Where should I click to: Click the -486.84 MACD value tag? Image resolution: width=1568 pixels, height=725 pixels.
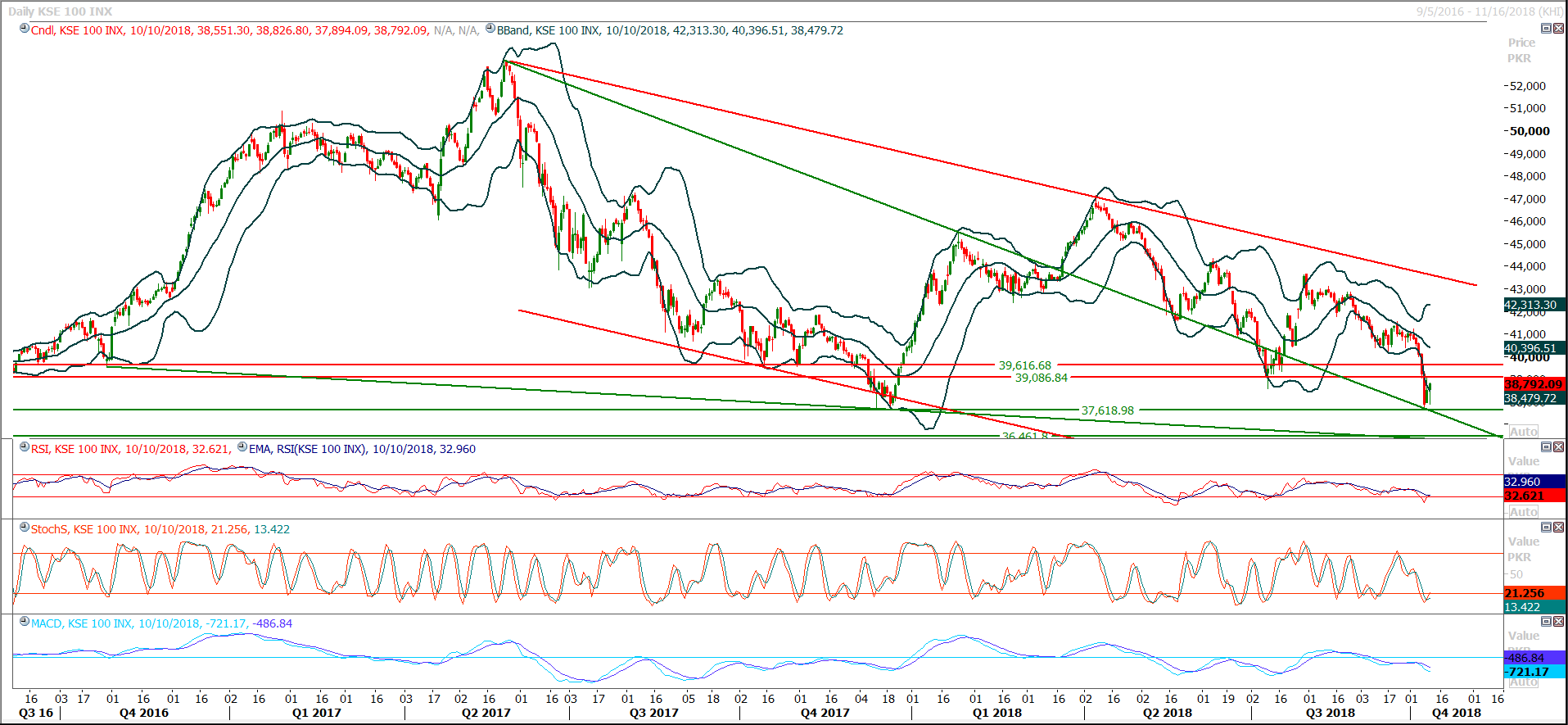click(1534, 658)
